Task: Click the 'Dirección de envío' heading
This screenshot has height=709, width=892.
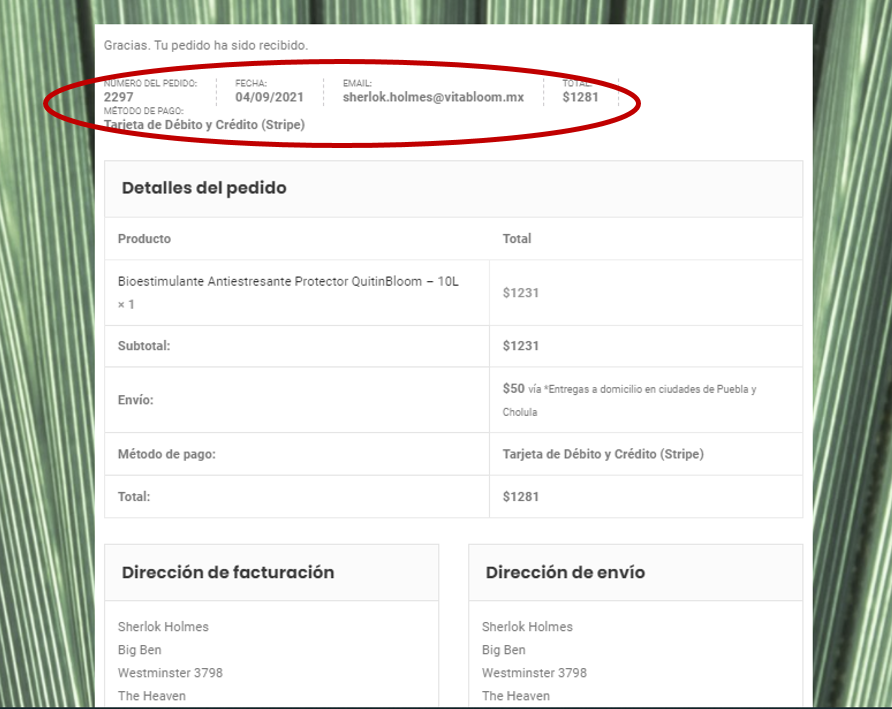Action: (x=565, y=572)
